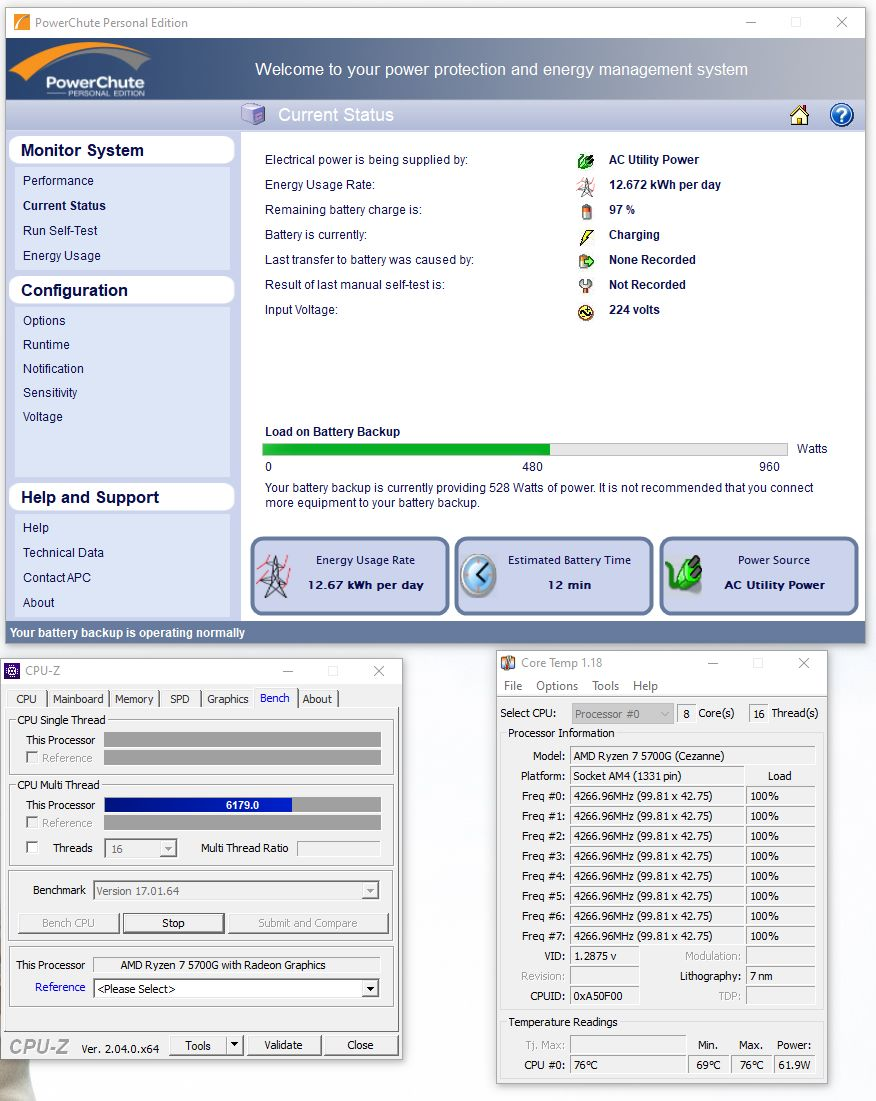Enable Reference checkbox under CPU Single Thread
This screenshot has width=876, height=1101.
[x=32, y=757]
